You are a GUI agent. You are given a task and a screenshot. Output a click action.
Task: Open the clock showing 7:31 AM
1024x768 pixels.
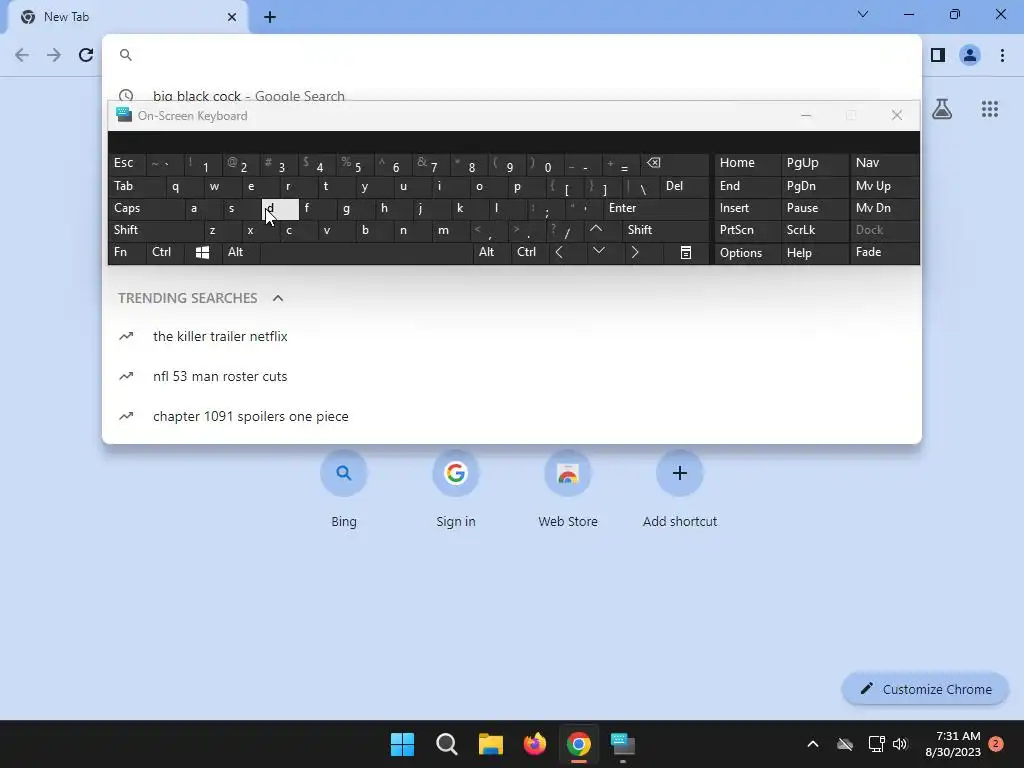[953, 744]
